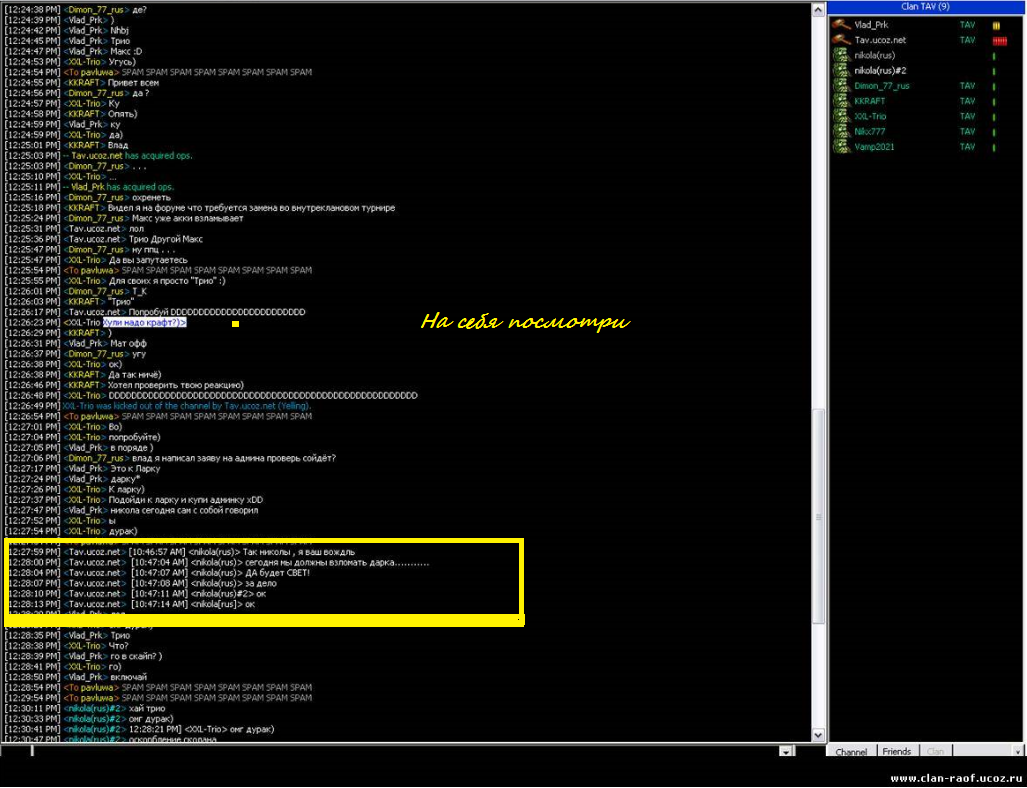
Task: Click the game icon next to Vamp2021
Action: (x=841, y=147)
